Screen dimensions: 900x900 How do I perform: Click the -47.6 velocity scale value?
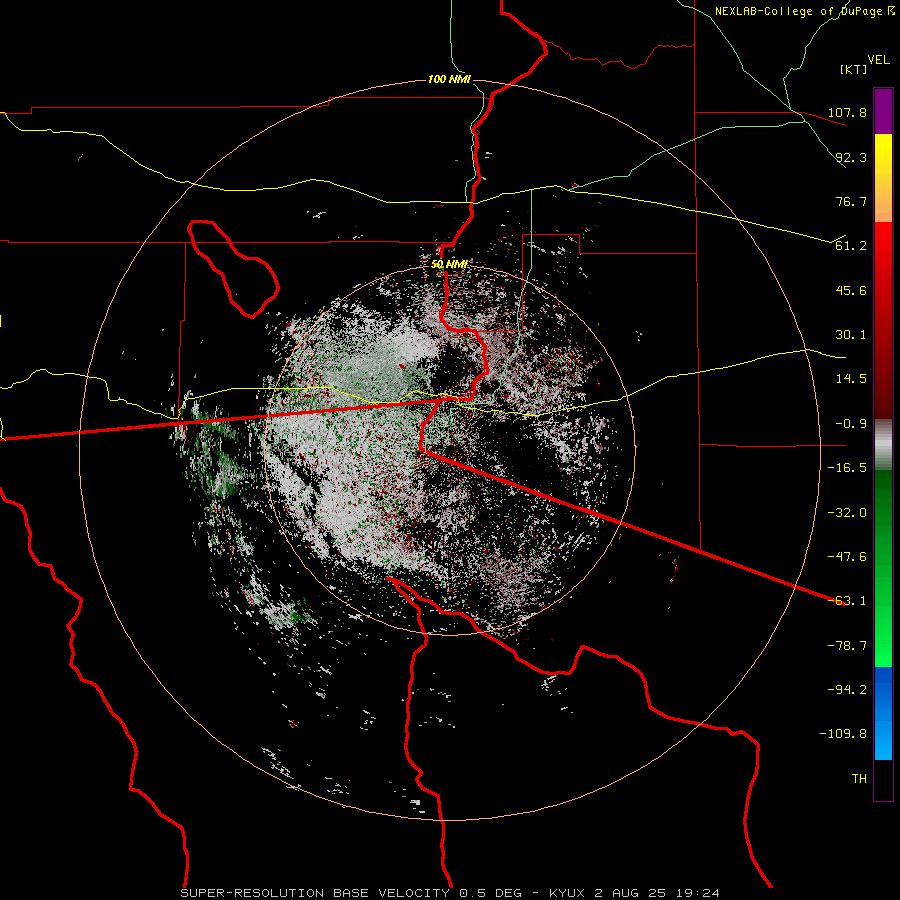coord(847,557)
